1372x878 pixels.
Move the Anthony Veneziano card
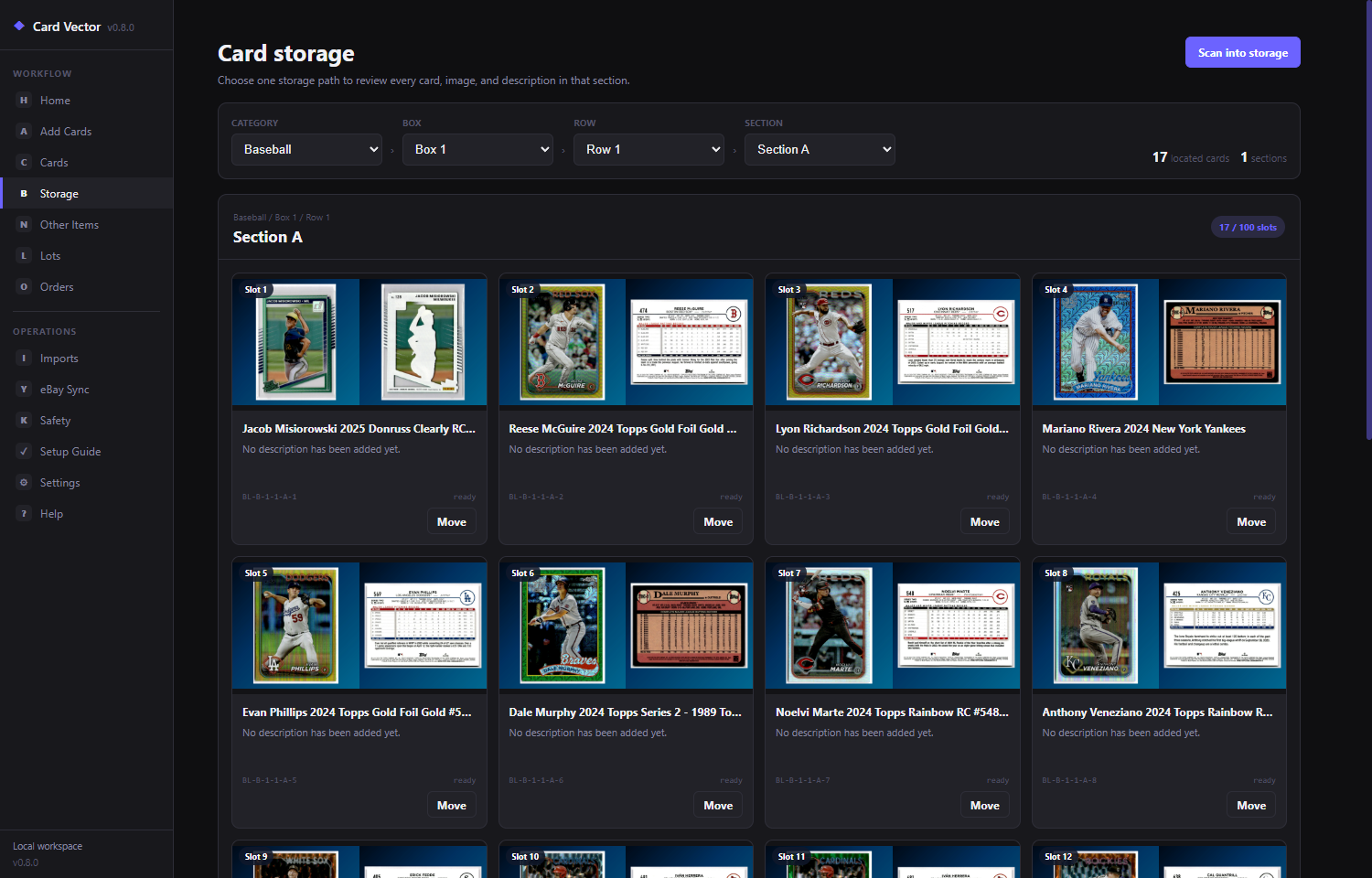(1251, 806)
